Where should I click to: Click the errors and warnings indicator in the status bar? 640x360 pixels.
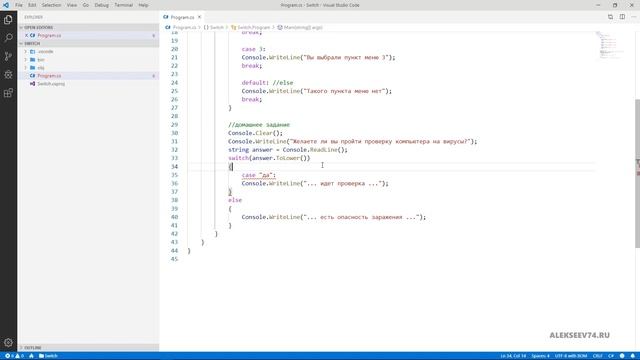pyautogui.click(x=14, y=356)
